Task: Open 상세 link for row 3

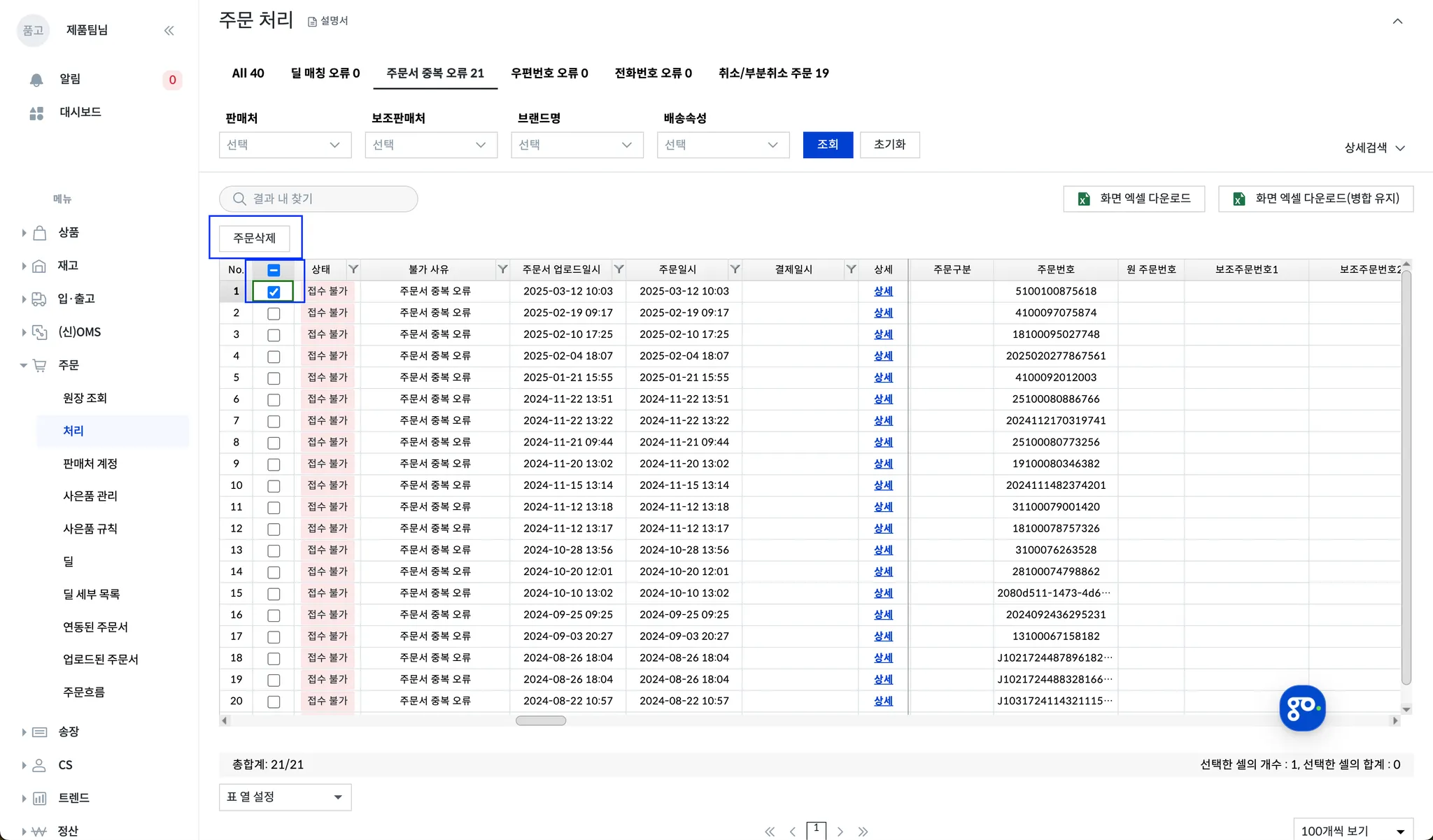Action: 883,334
